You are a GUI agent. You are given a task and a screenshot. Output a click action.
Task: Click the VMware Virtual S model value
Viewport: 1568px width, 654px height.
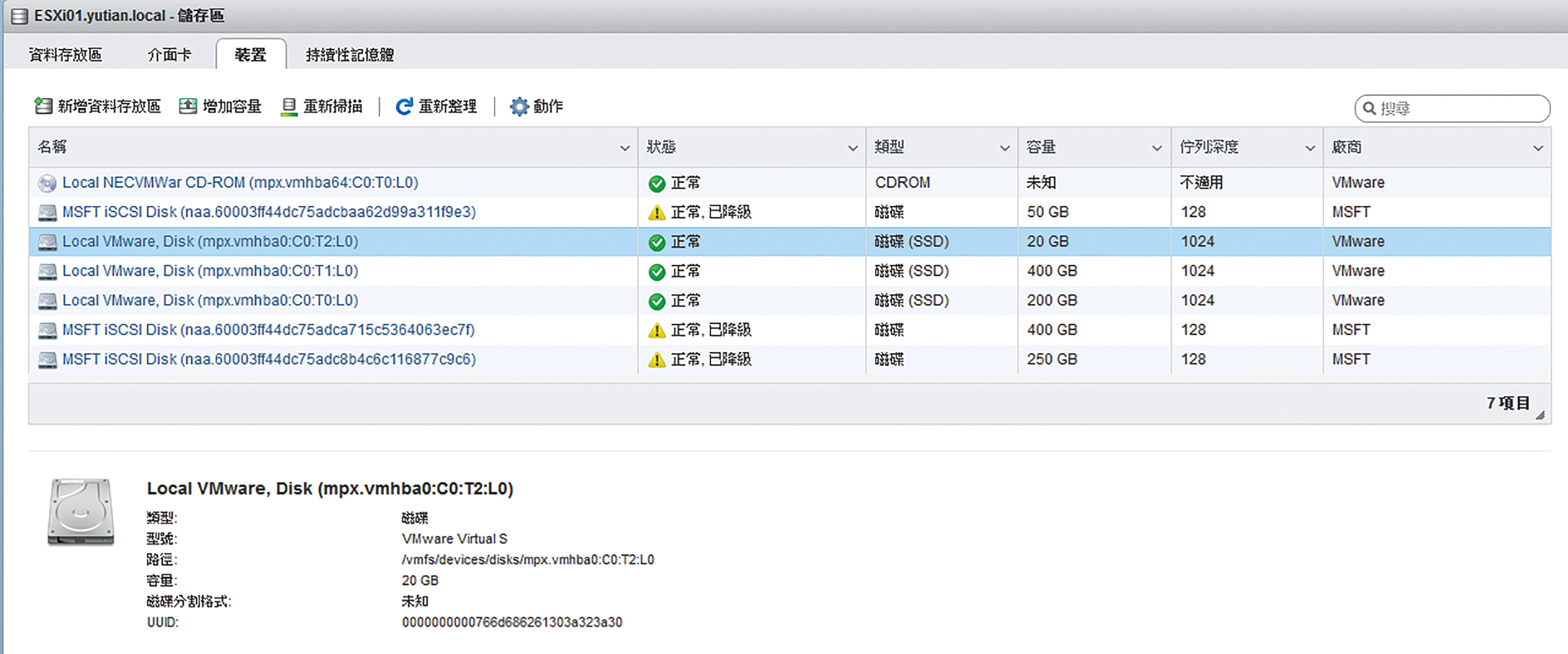454,539
